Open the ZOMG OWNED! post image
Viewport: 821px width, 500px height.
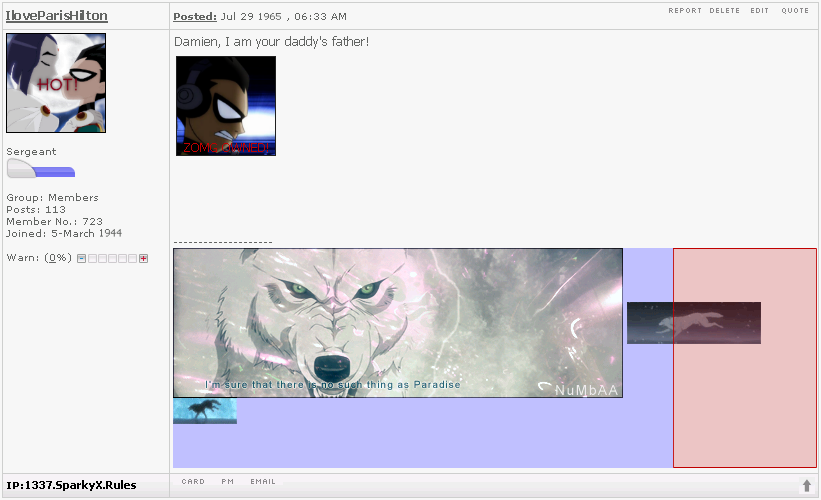click(226, 106)
